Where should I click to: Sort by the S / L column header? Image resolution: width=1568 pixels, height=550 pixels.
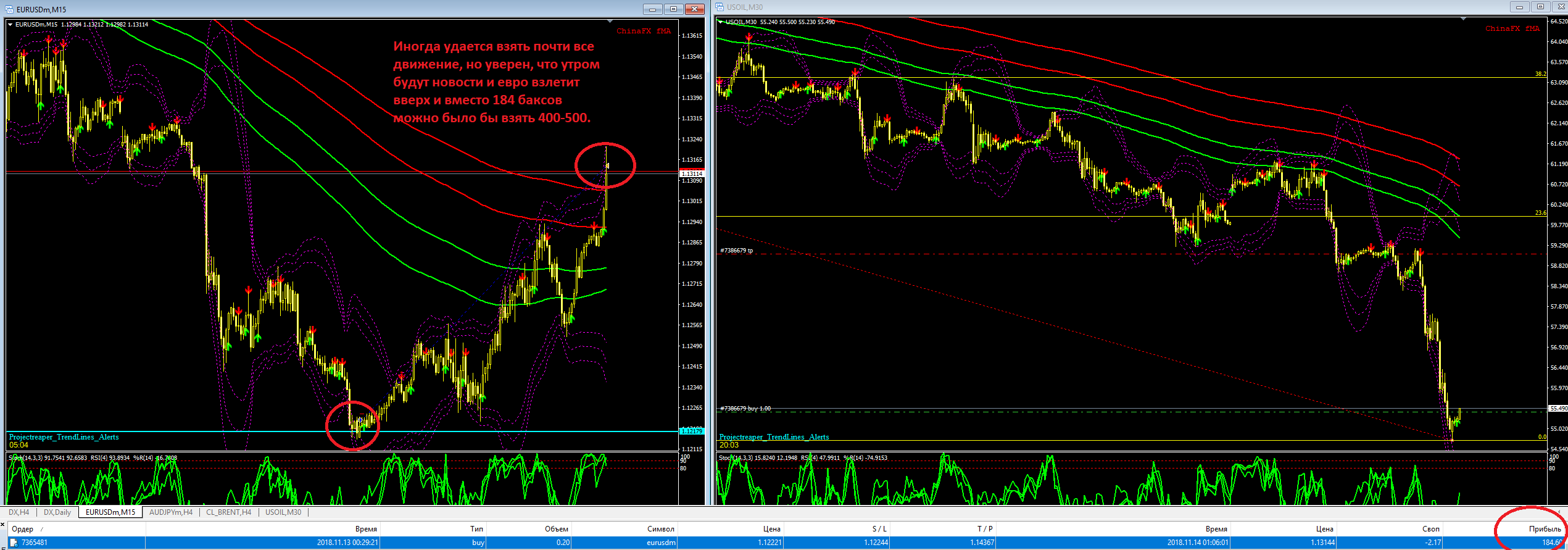(x=837, y=529)
